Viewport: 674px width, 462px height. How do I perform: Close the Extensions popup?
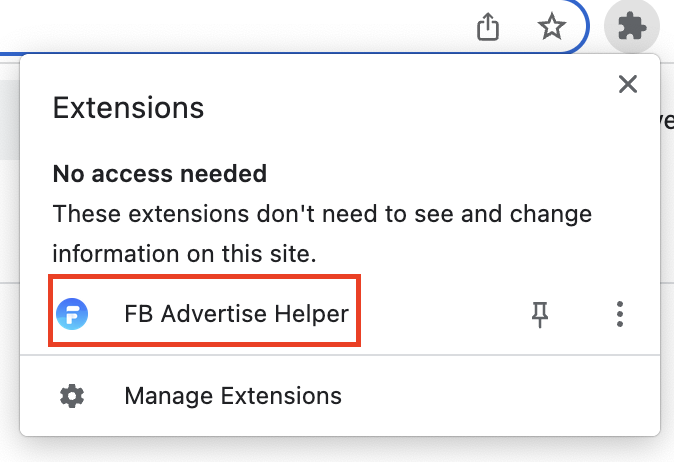628,84
